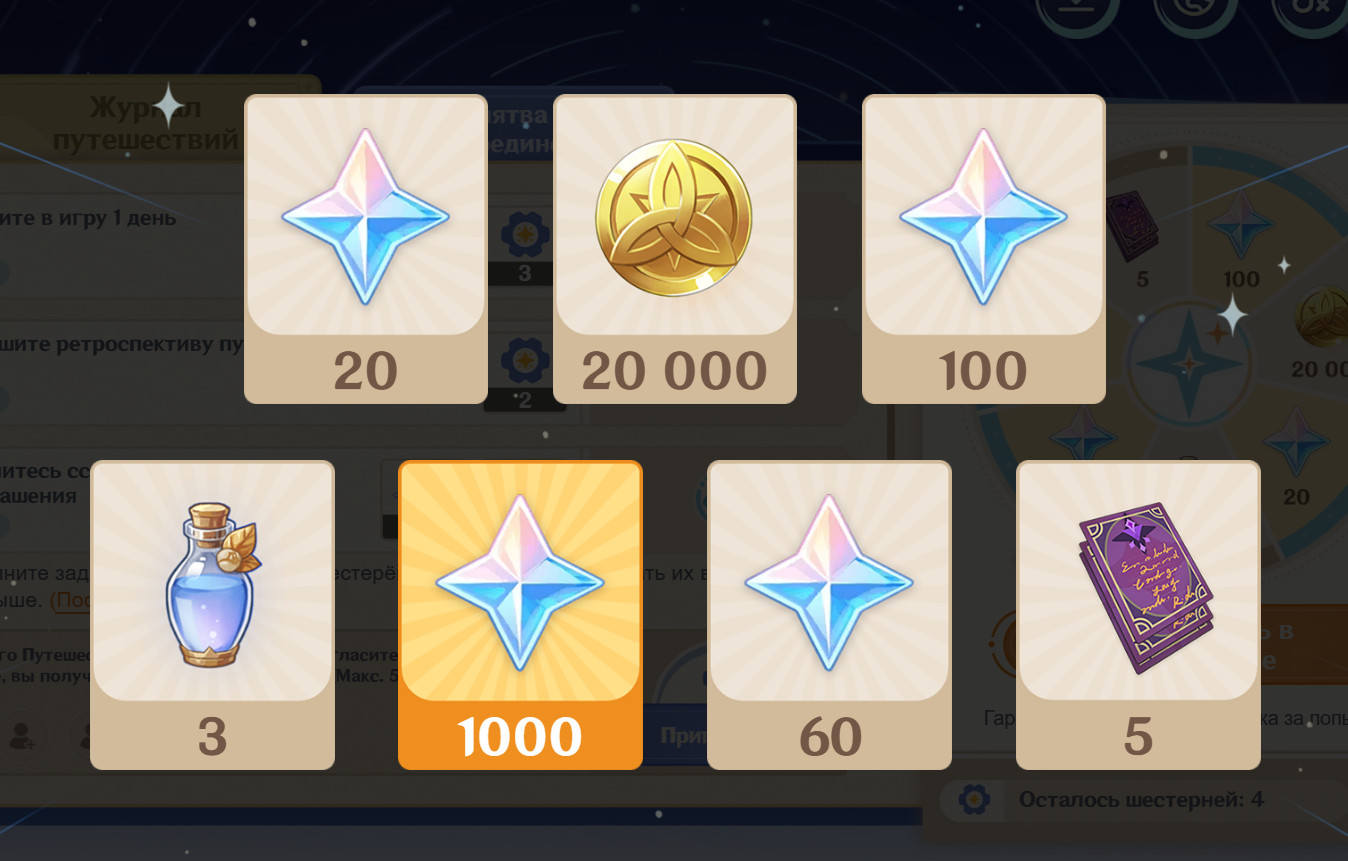Screen dimensions: 1348x861
Task: Select the 100 Primogems reward card
Action: coord(984,249)
